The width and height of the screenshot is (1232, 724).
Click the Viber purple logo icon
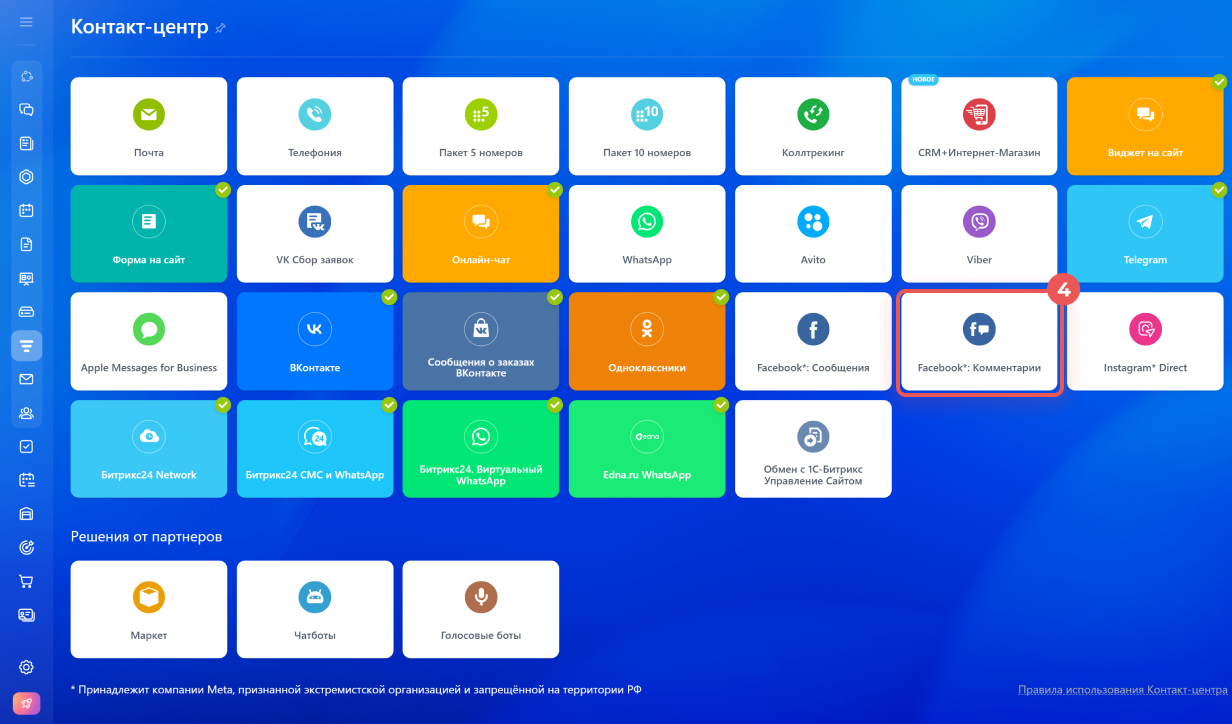pos(979,222)
